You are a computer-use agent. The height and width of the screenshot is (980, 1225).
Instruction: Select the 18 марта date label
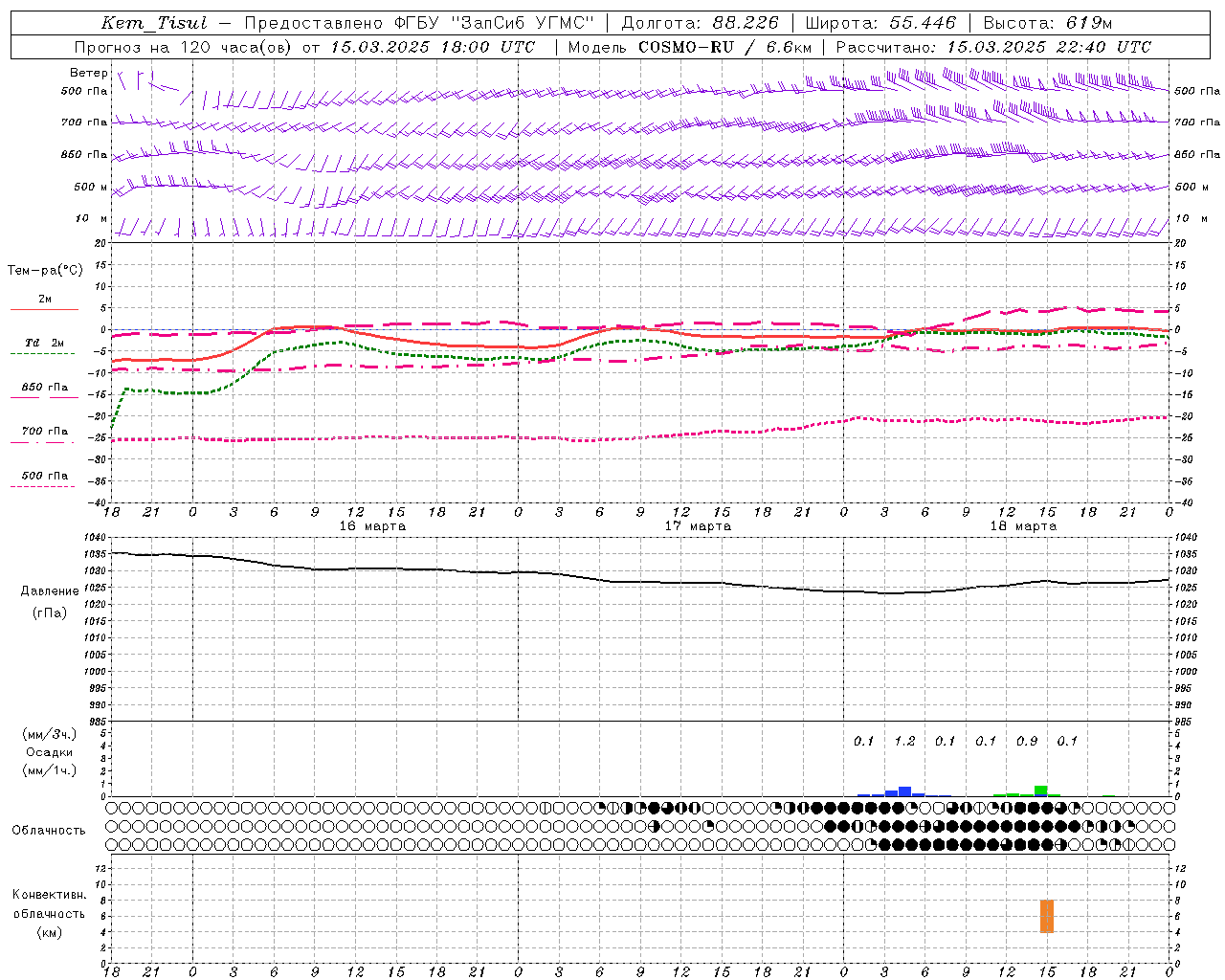pyautogui.click(x=1023, y=526)
